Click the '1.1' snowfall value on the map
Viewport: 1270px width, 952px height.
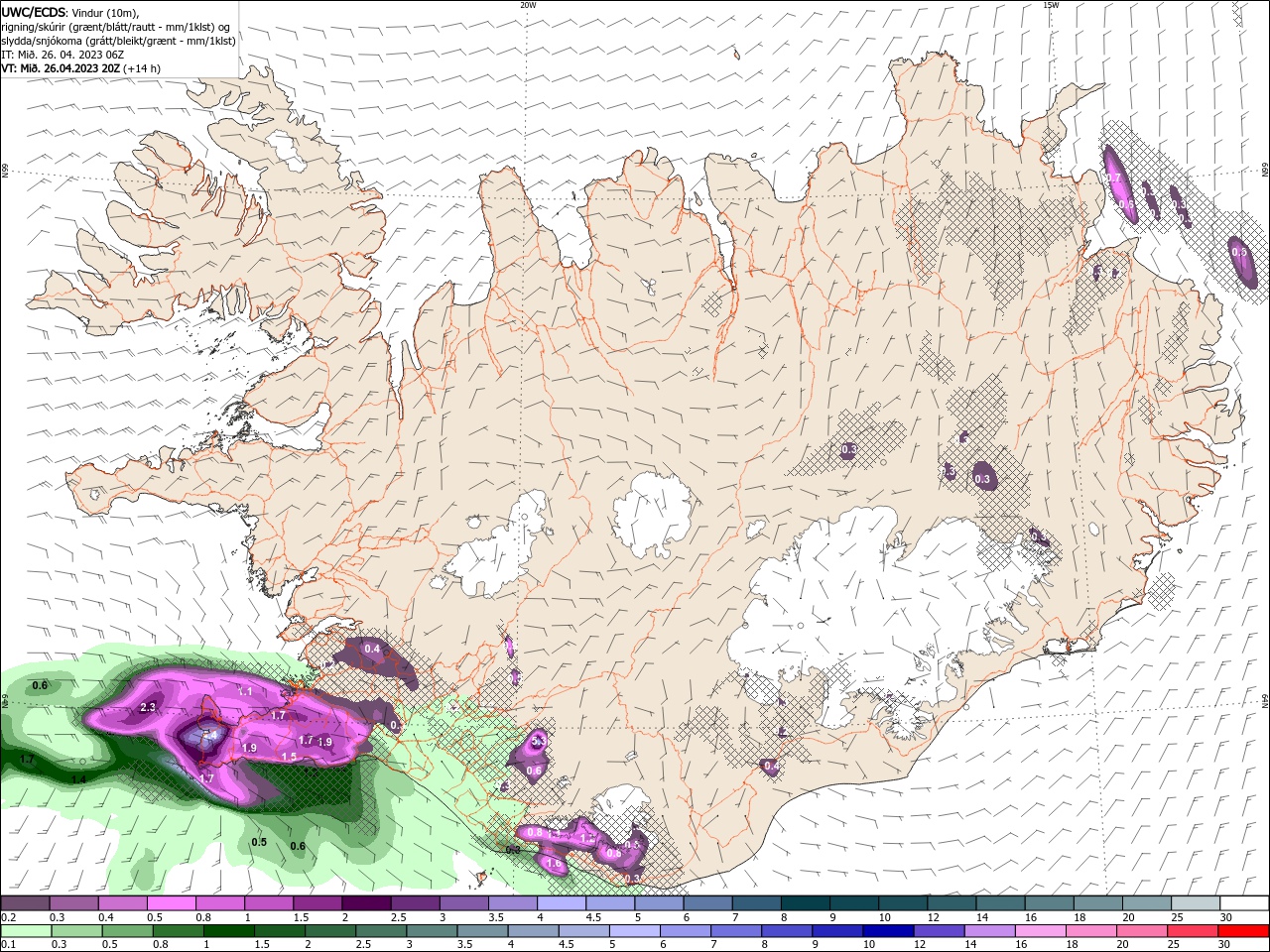pyautogui.click(x=246, y=691)
